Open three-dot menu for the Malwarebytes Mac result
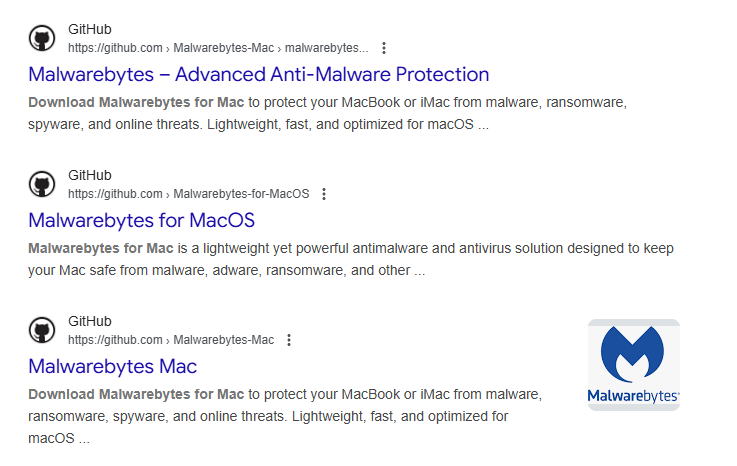The height and width of the screenshot is (466, 737). pyautogui.click(x=289, y=340)
